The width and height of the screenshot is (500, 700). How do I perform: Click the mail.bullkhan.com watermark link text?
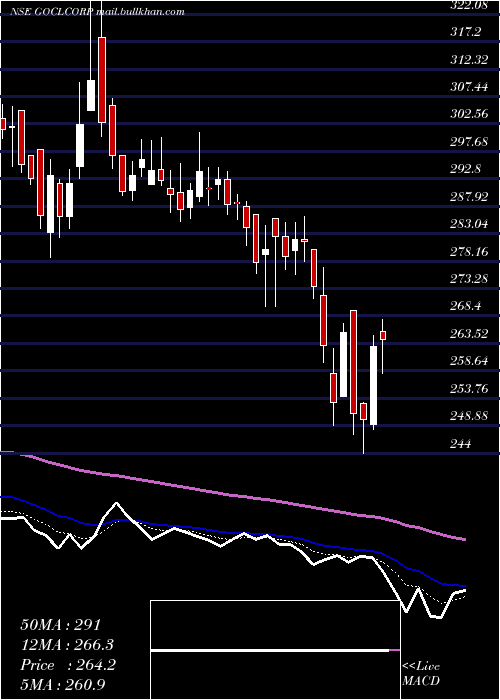(x=140, y=12)
